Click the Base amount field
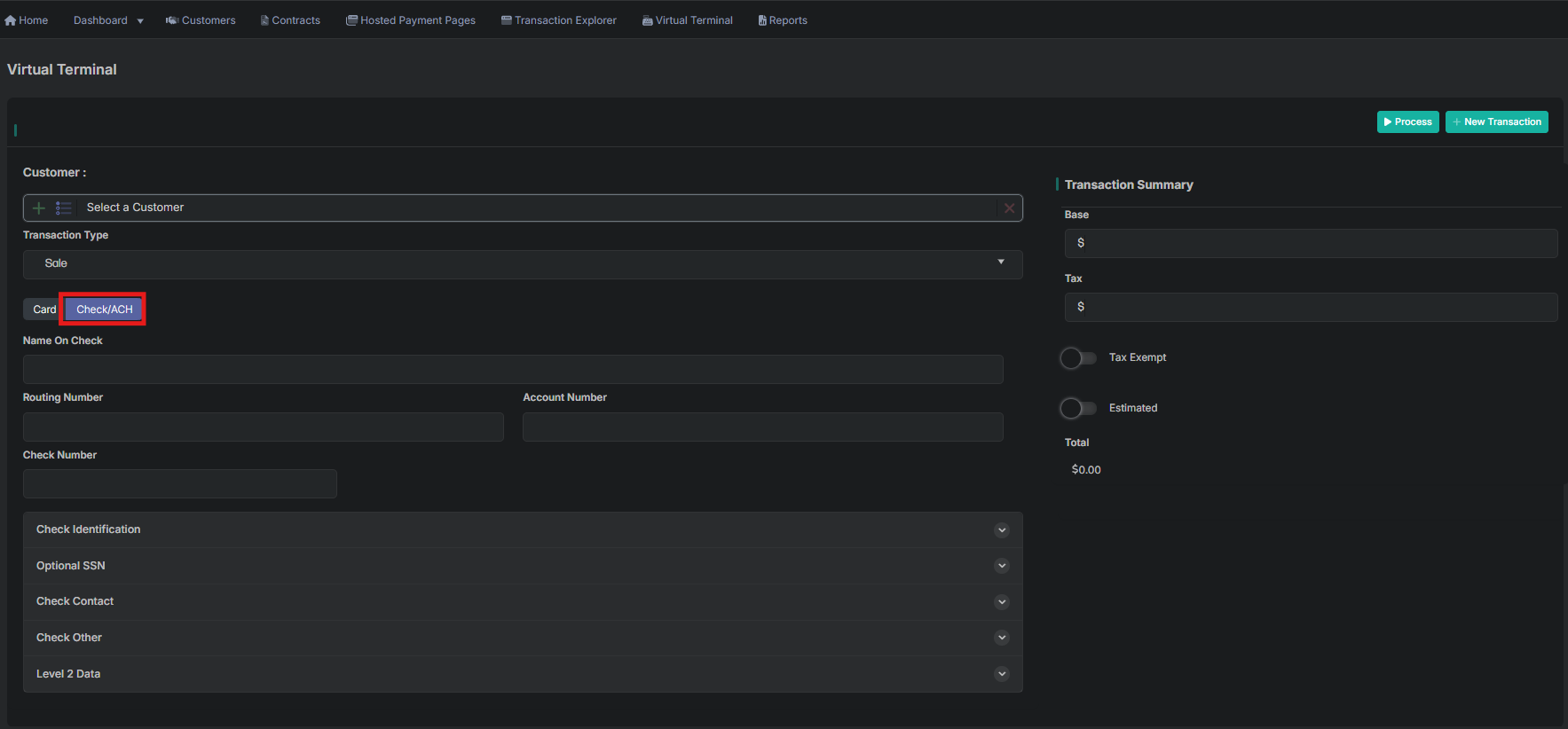The image size is (1568, 729). point(1312,243)
